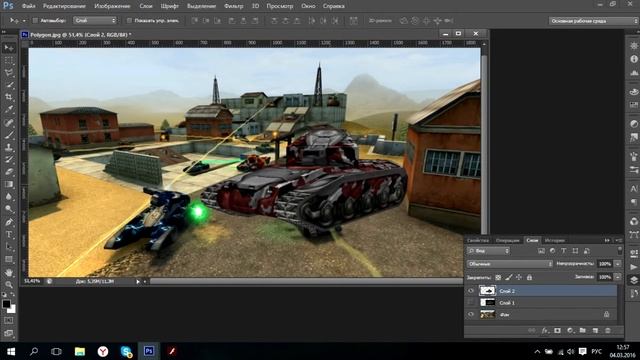Select the Dodge tool

tap(9, 209)
